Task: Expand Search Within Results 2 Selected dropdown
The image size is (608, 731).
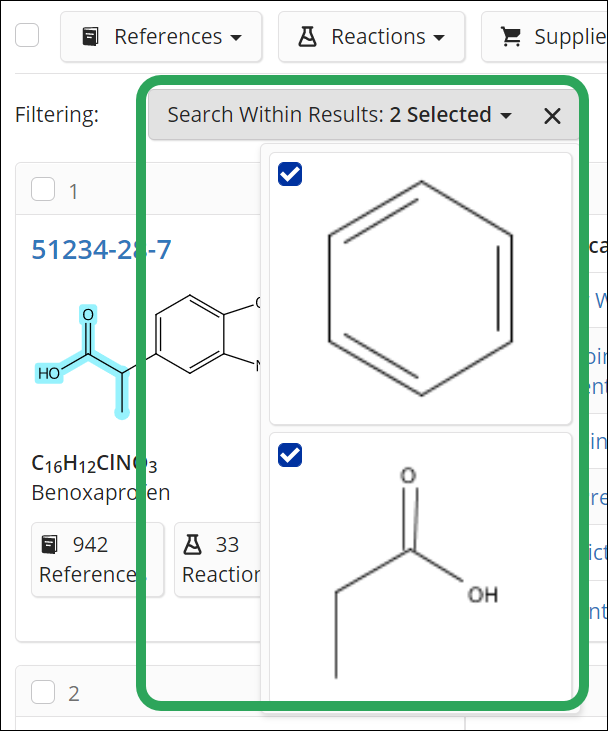Action: tap(339, 115)
